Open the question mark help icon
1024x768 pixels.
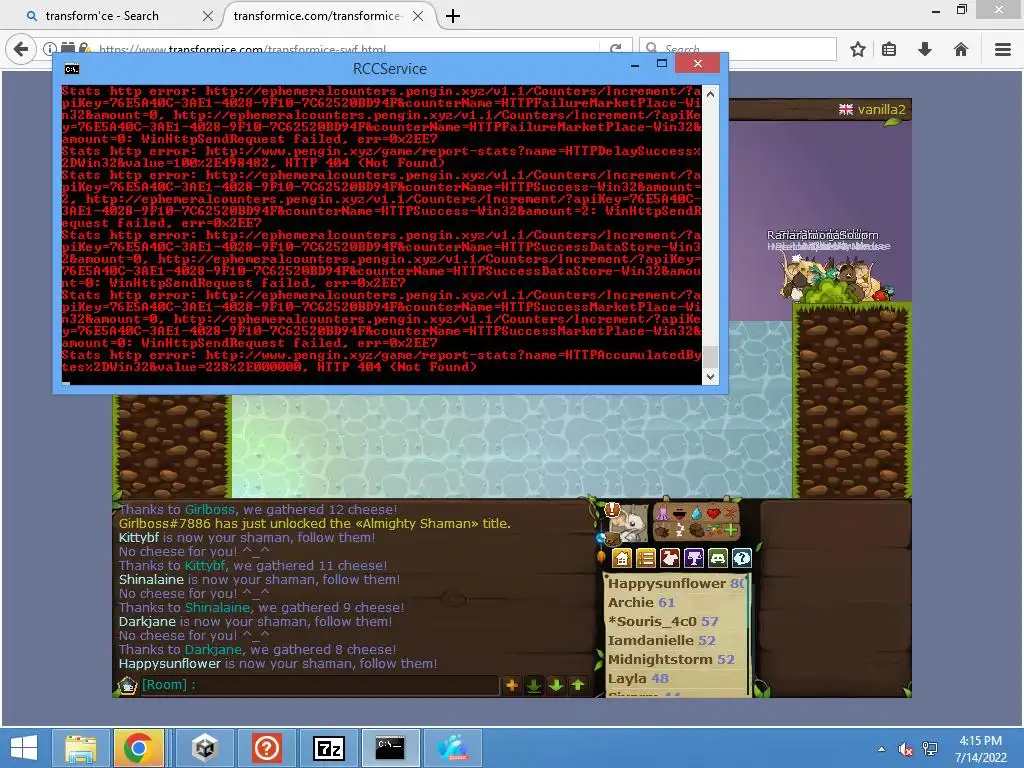coord(742,558)
